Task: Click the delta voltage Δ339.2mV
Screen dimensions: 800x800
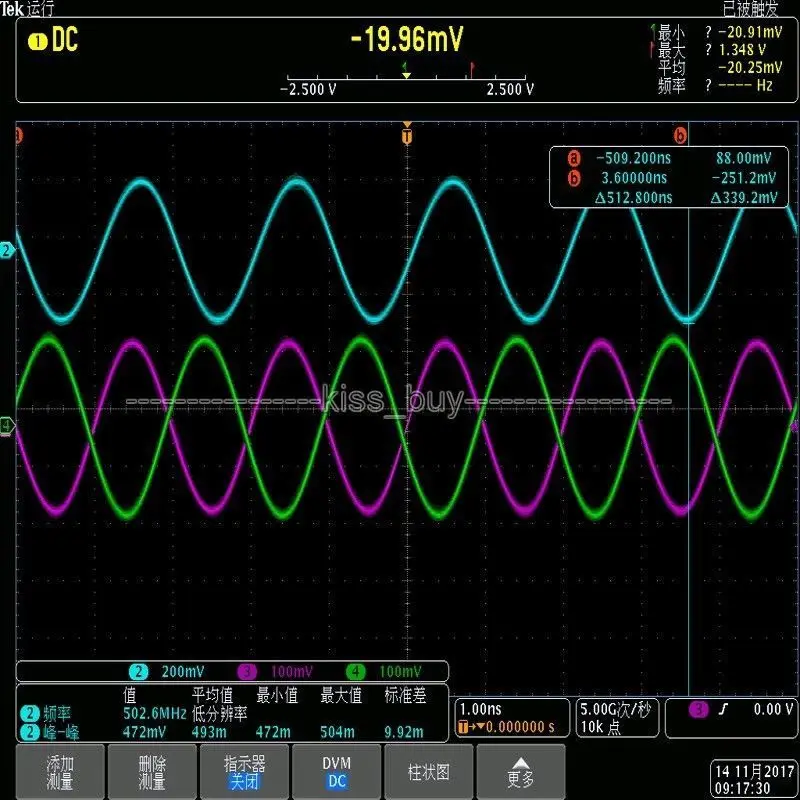Action: [744, 197]
